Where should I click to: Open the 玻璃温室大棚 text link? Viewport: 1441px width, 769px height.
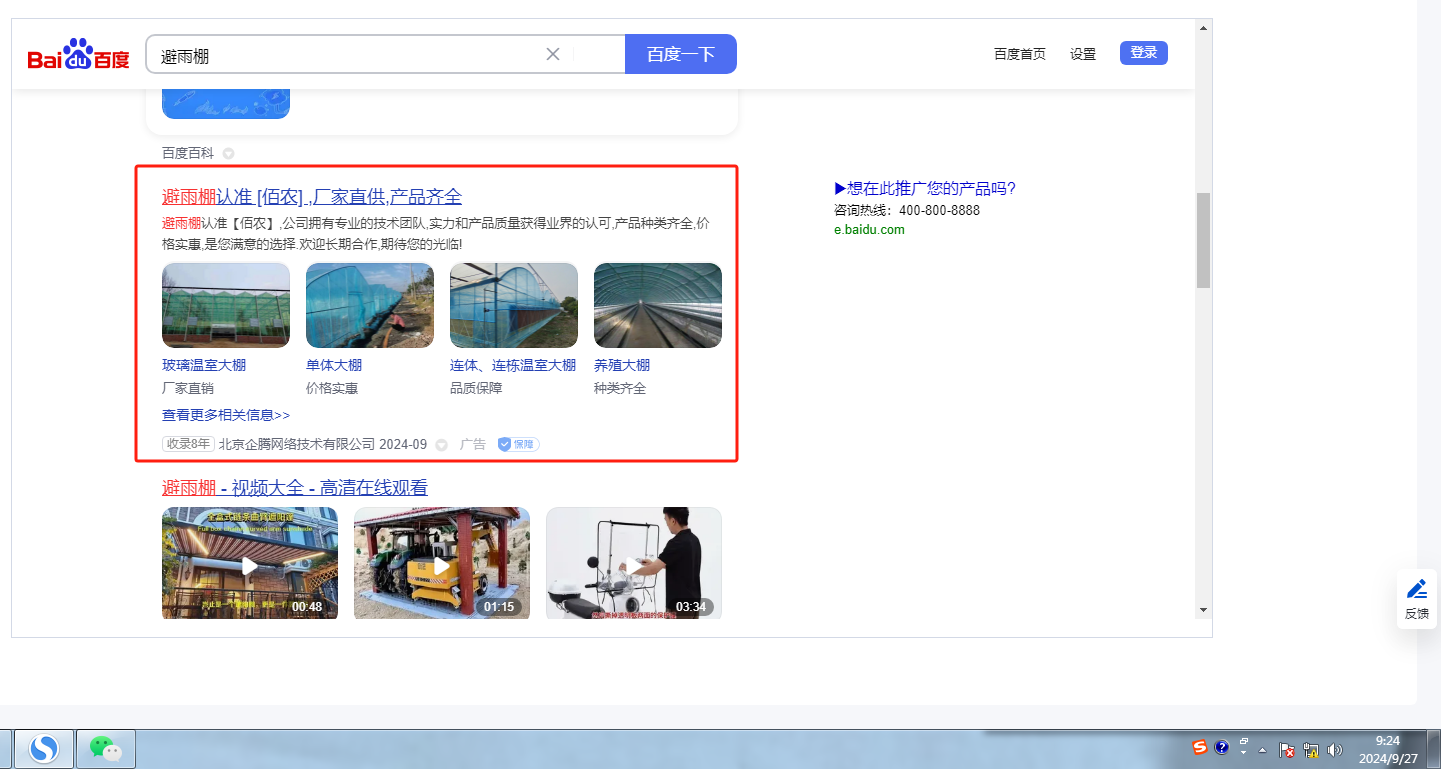(204, 365)
